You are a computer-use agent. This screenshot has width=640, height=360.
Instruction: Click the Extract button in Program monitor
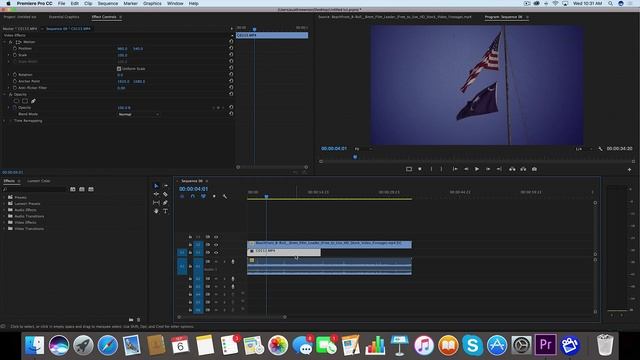pyautogui.click(x=523, y=169)
